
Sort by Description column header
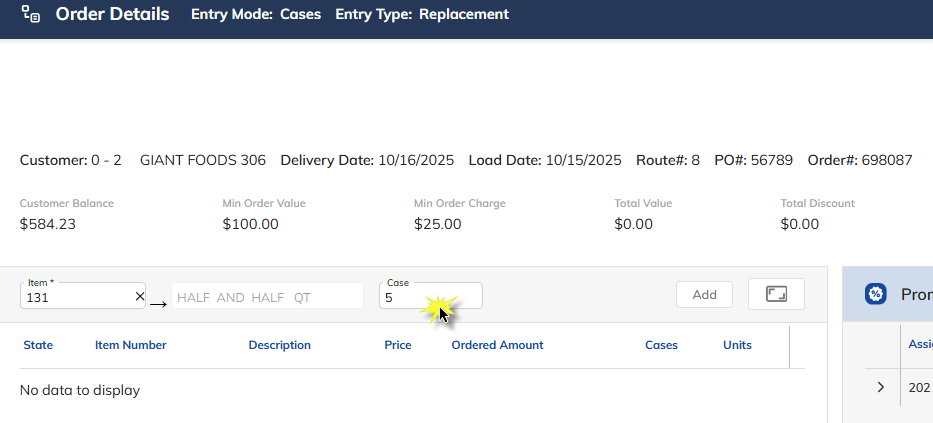pos(280,345)
